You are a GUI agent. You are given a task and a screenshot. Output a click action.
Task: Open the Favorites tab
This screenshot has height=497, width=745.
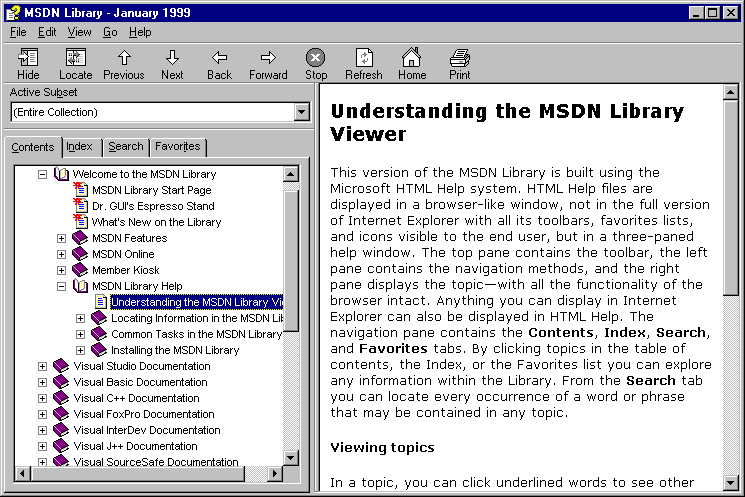[178, 147]
